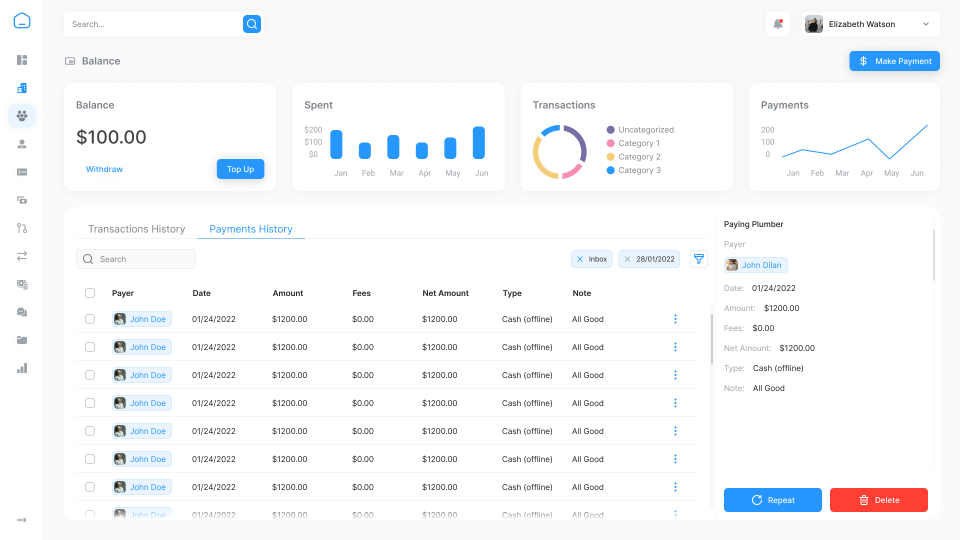960x540 pixels.
Task: Click the filter funnel icon
Action: [699, 259]
